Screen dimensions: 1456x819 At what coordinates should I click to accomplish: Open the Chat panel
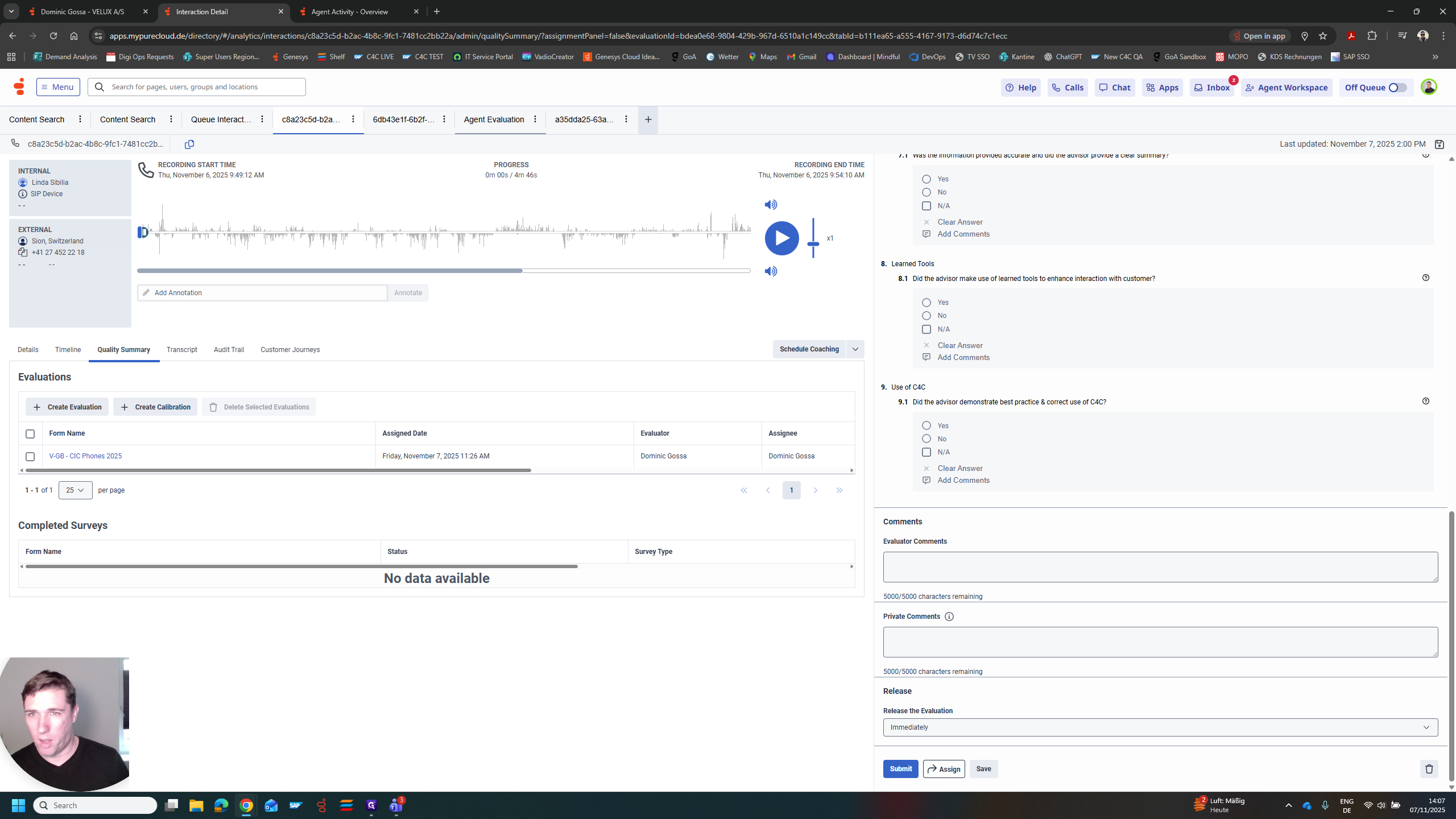tap(1114, 87)
